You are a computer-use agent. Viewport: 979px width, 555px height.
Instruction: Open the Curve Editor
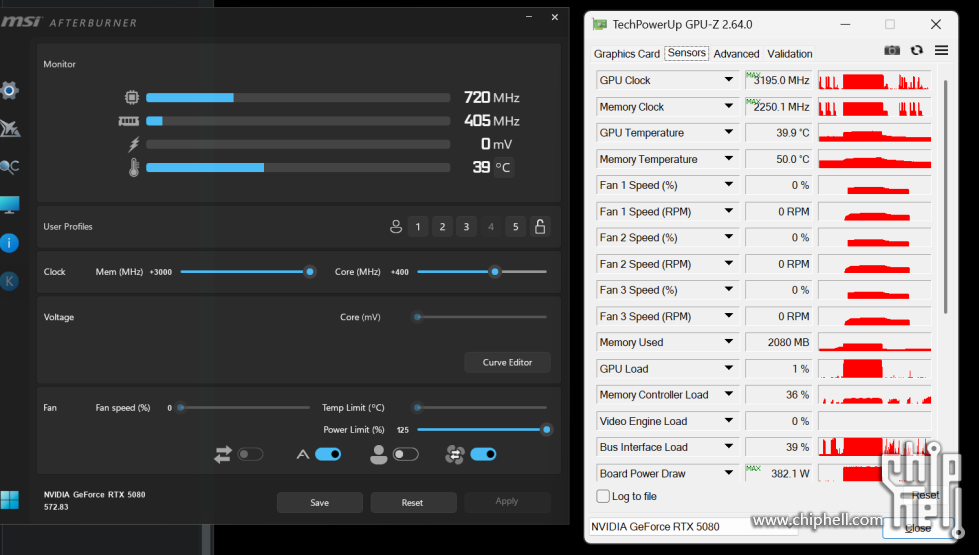[x=508, y=362]
